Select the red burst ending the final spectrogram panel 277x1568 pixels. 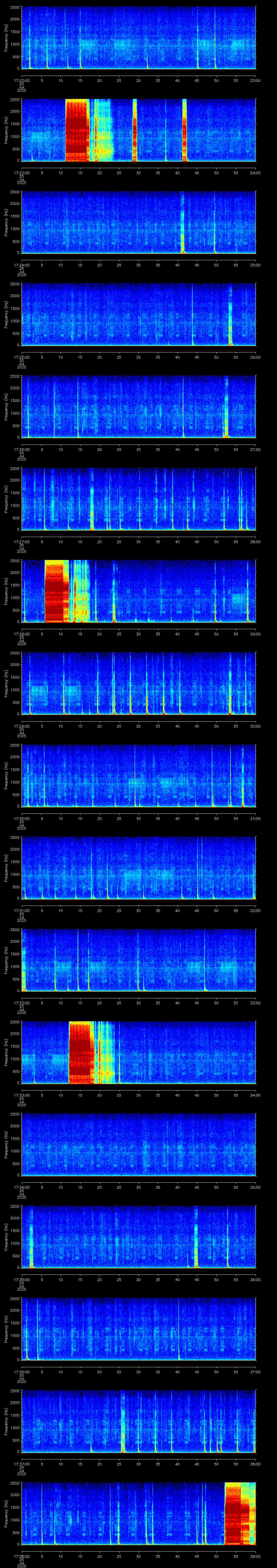coord(240,1514)
